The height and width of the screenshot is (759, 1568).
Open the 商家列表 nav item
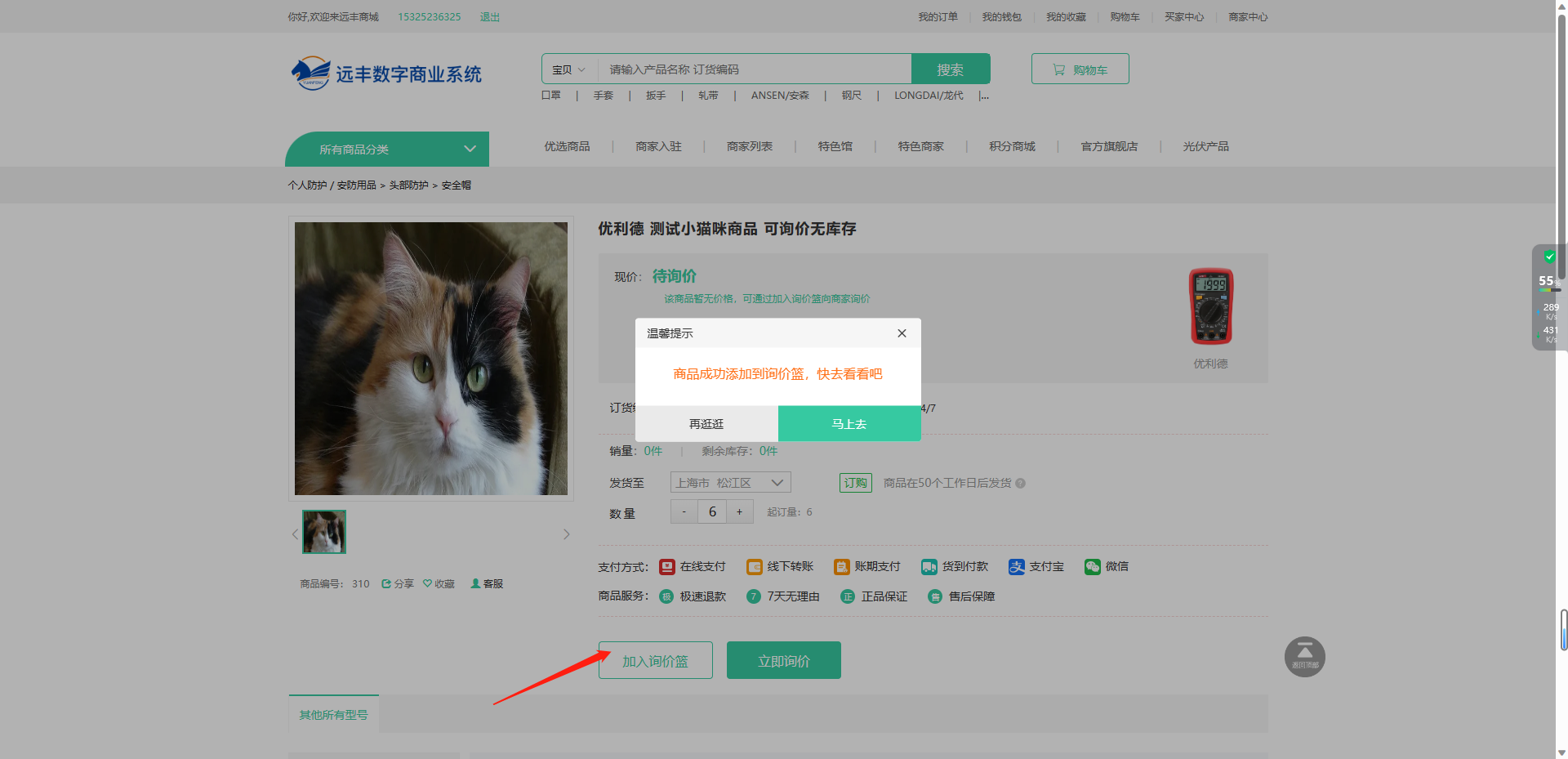pyautogui.click(x=750, y=147)
